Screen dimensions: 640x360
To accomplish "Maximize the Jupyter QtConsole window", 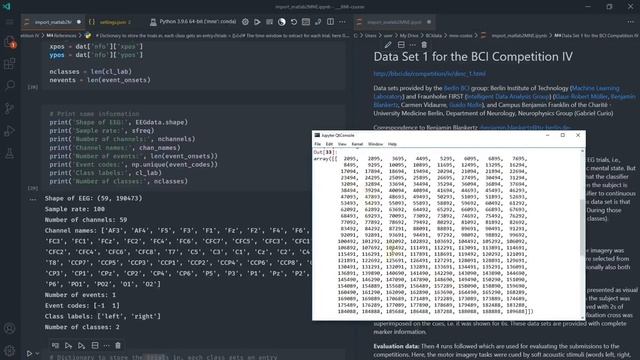I will (x=563, y=135).
